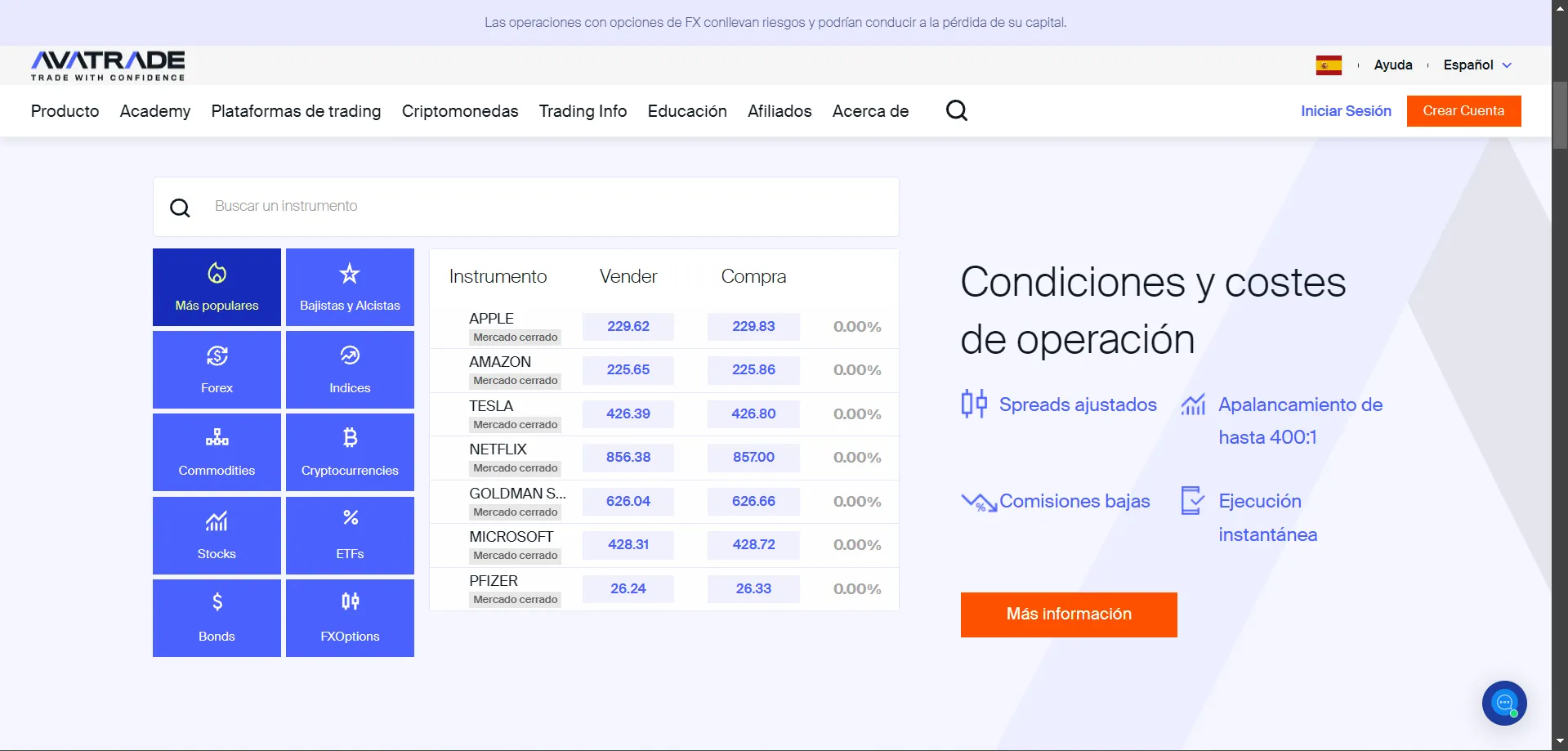This screenshot has height=751, width=1568.
Task: Select the FXOptions candlestick tile
Action: (x=350, y=618)
